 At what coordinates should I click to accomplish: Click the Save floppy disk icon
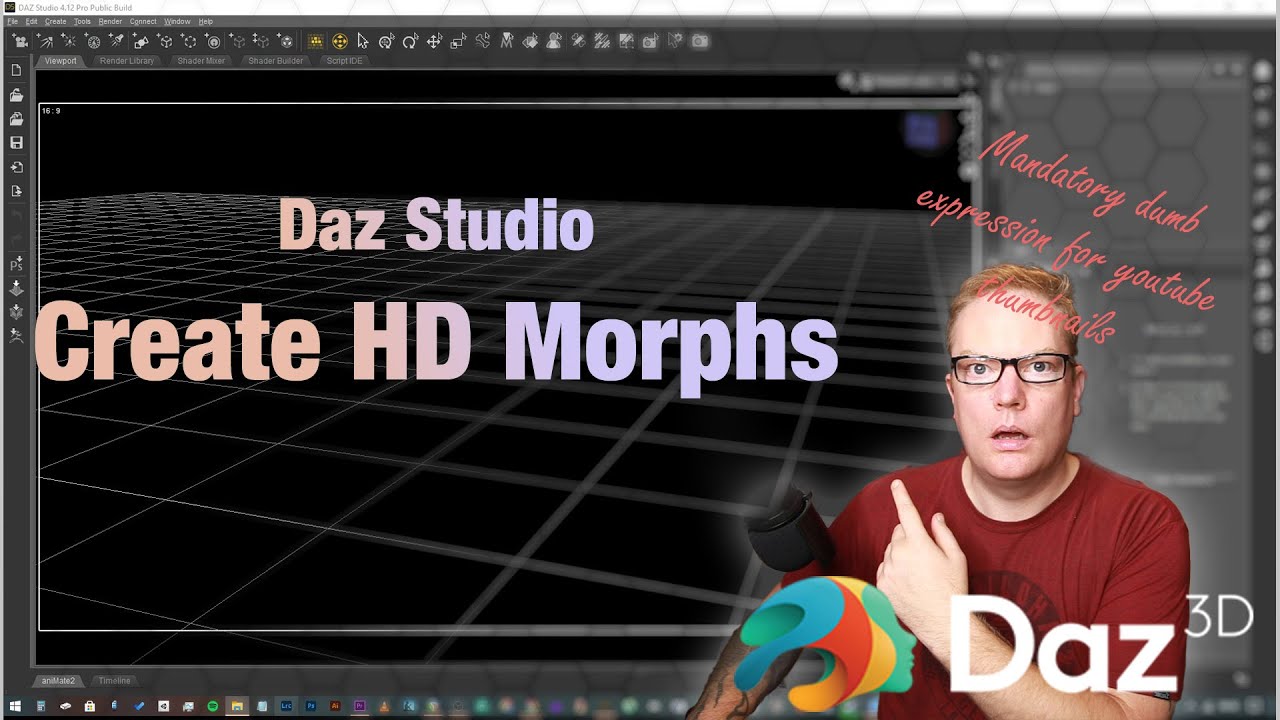point(16,143)
